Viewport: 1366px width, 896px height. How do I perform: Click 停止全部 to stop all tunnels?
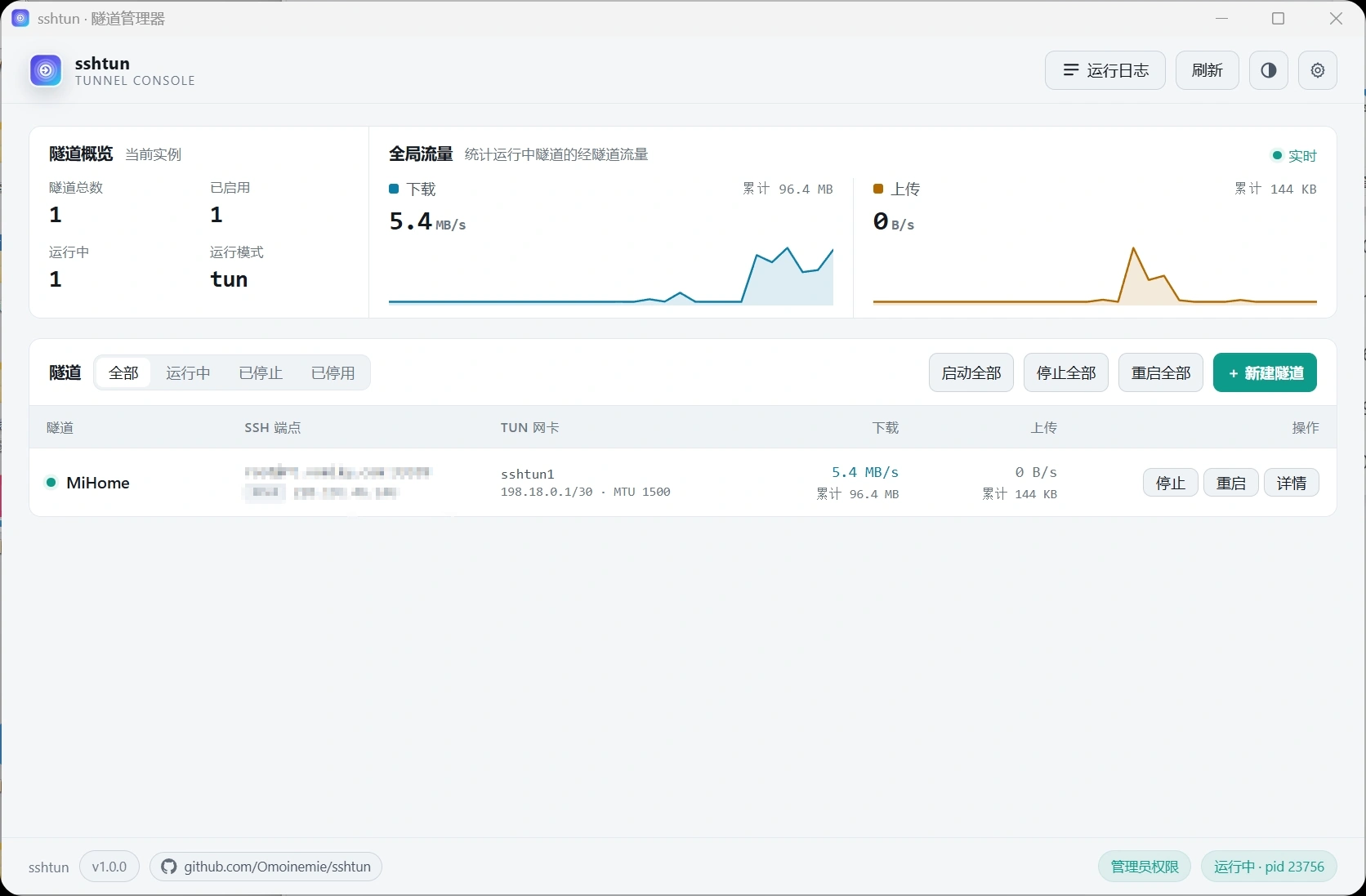(x=1066, y=372)
